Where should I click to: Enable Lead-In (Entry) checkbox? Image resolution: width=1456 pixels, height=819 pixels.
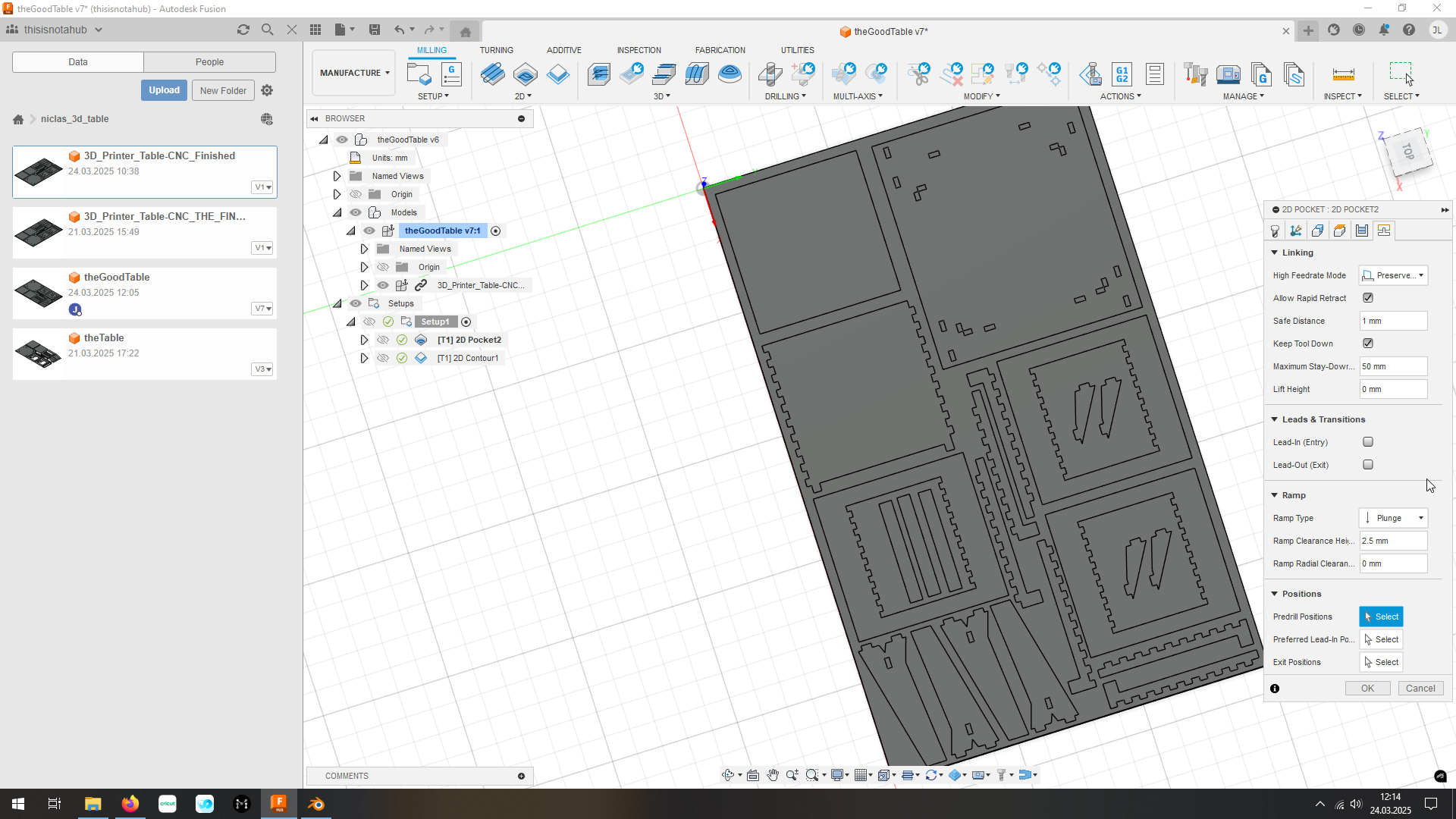pos(1368,442)
